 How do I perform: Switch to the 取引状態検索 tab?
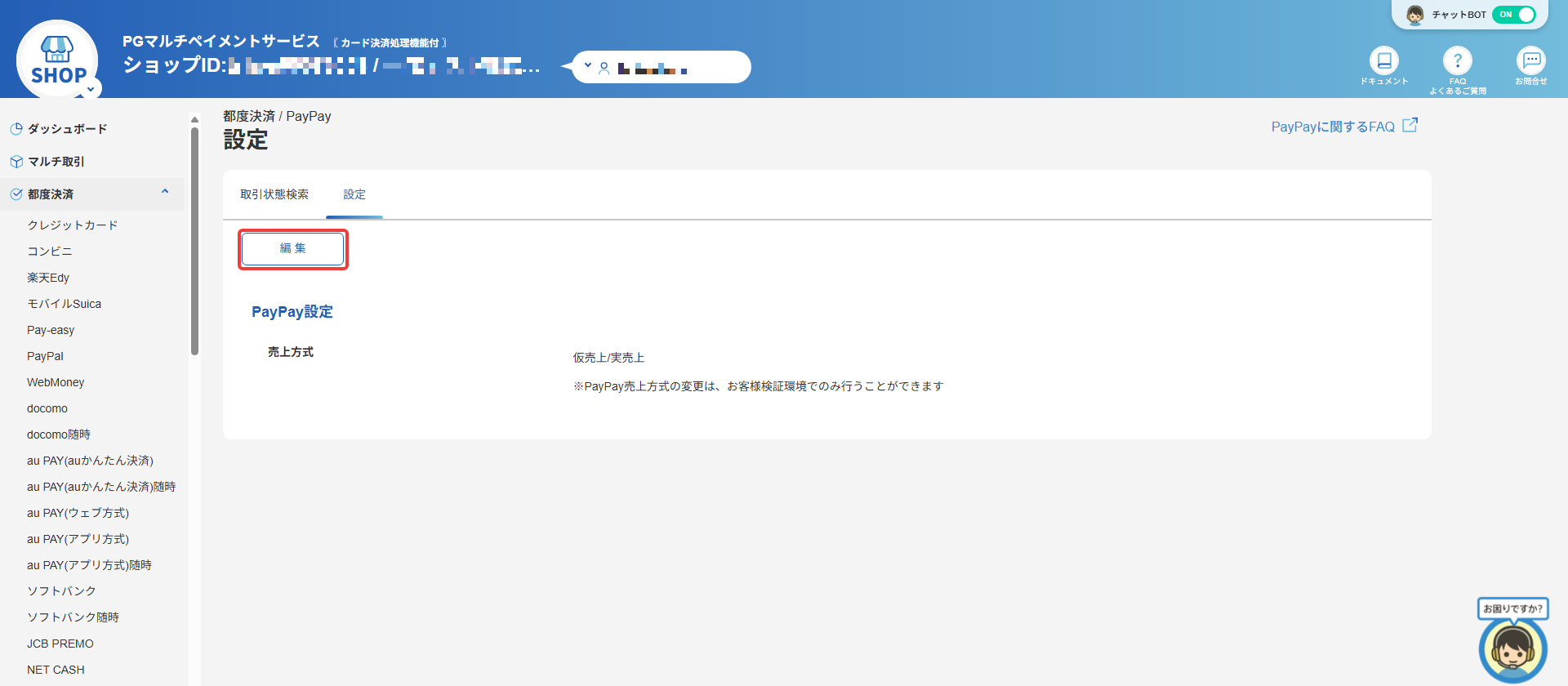tap(274, 194)
